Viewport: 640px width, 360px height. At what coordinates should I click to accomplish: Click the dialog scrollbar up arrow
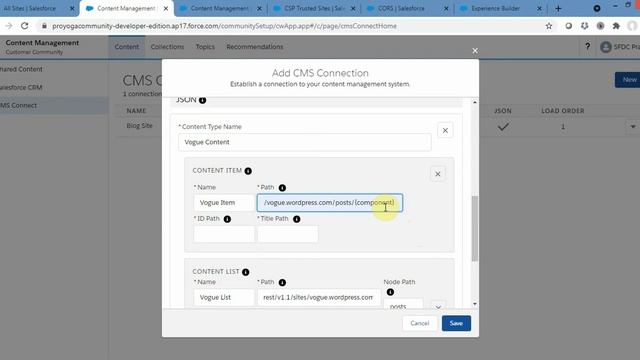point(474,102)
